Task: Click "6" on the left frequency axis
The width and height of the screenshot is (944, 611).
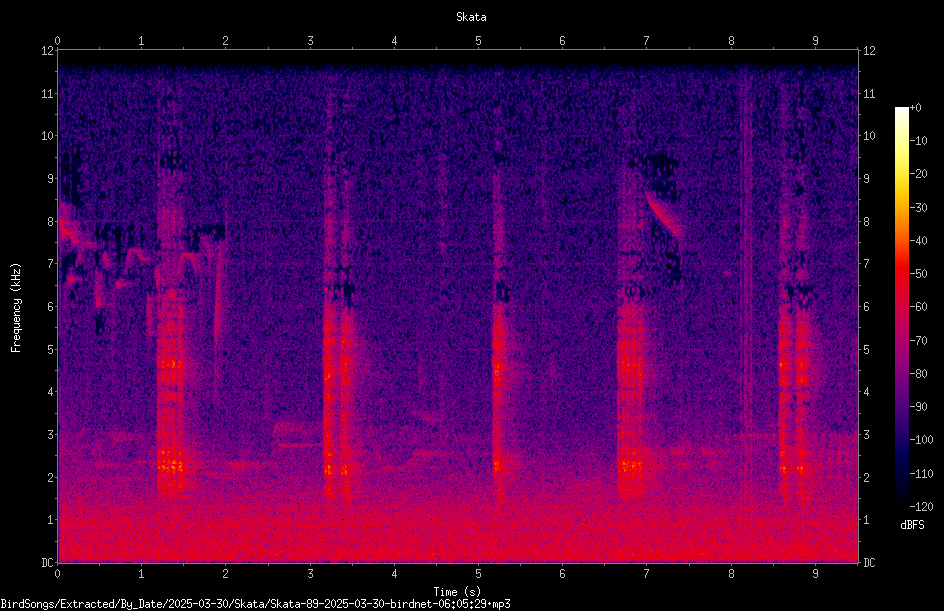Action: click(x=51, y=306)
